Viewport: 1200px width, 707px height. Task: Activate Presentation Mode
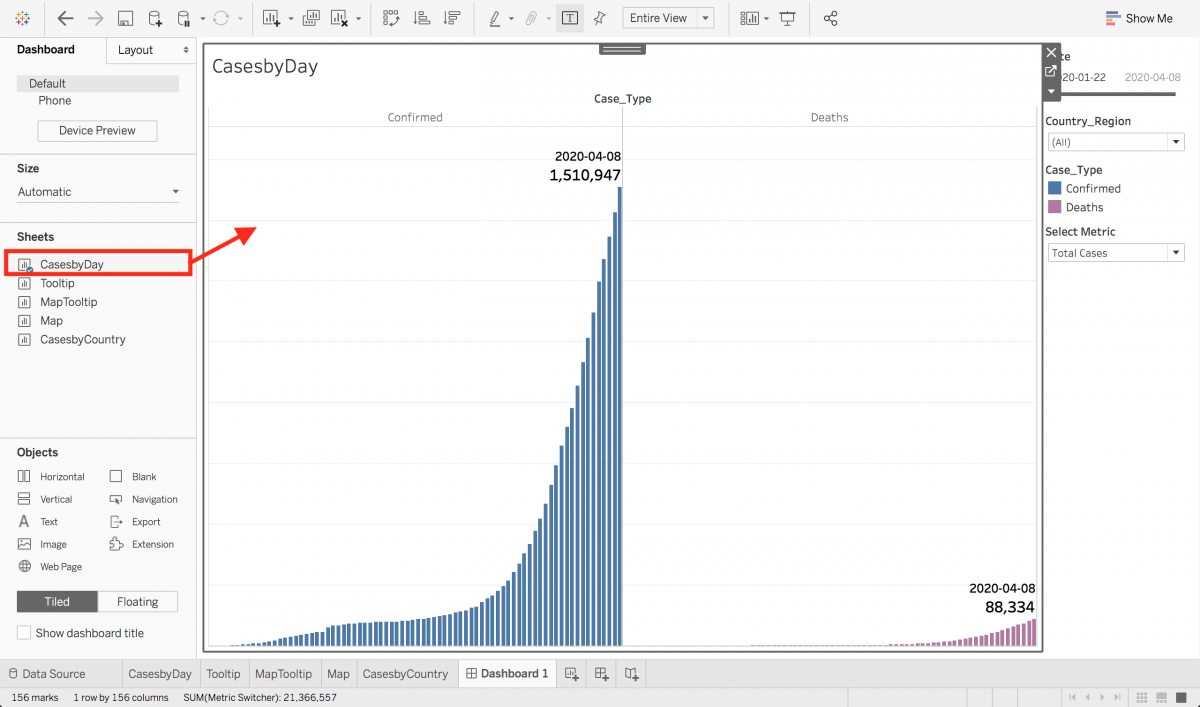(788, 18)
